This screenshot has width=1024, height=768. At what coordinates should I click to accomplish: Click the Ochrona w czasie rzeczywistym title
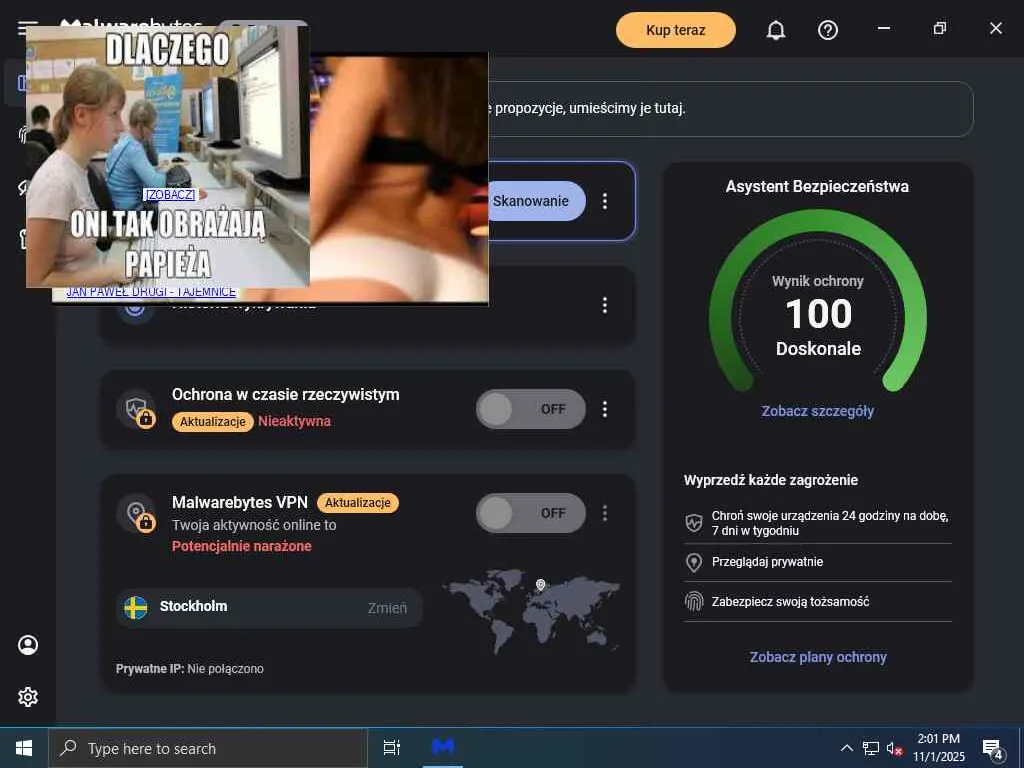(285, 395)
